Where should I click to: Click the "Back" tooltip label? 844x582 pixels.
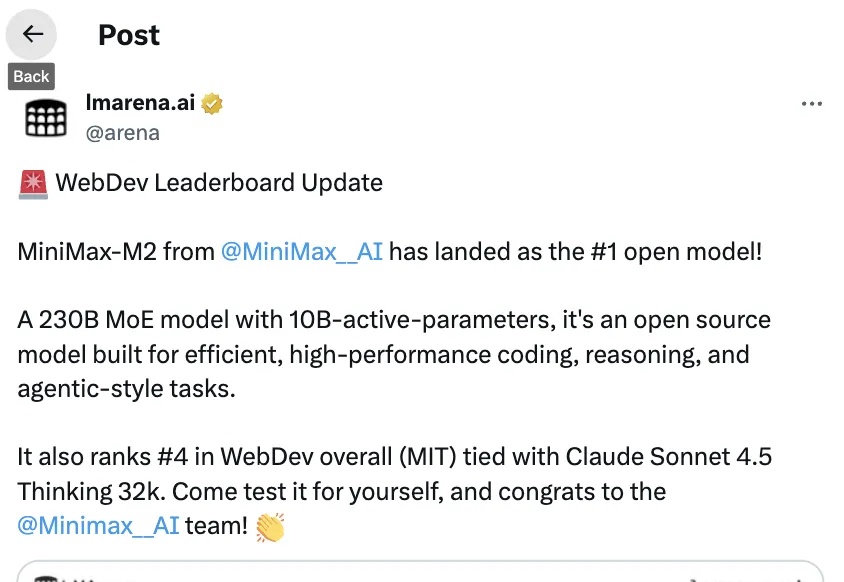(x=31, y=77)
